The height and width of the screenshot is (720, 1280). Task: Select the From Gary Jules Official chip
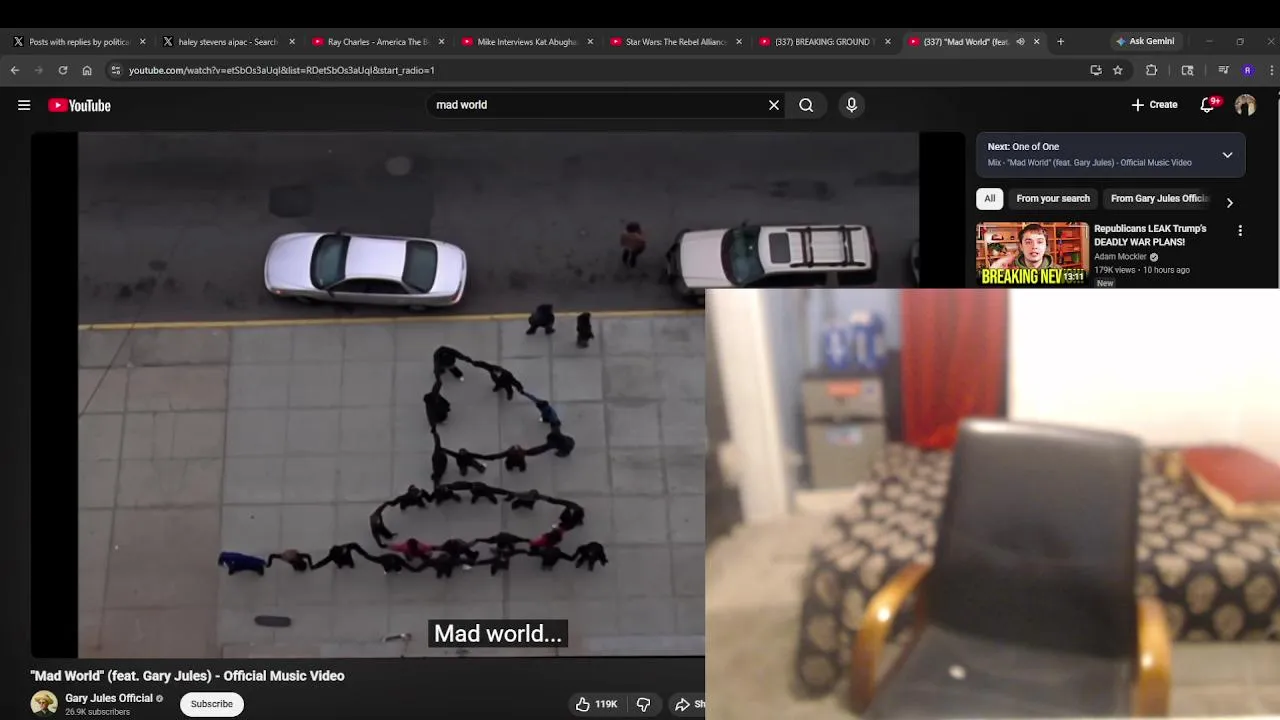(x=1160, y=198)
